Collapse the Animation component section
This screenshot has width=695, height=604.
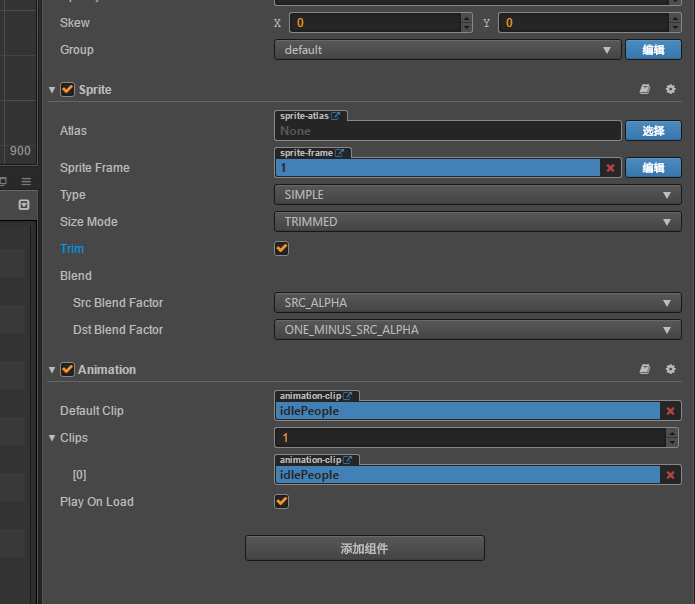pyautogui.click(x=52, y=370)
